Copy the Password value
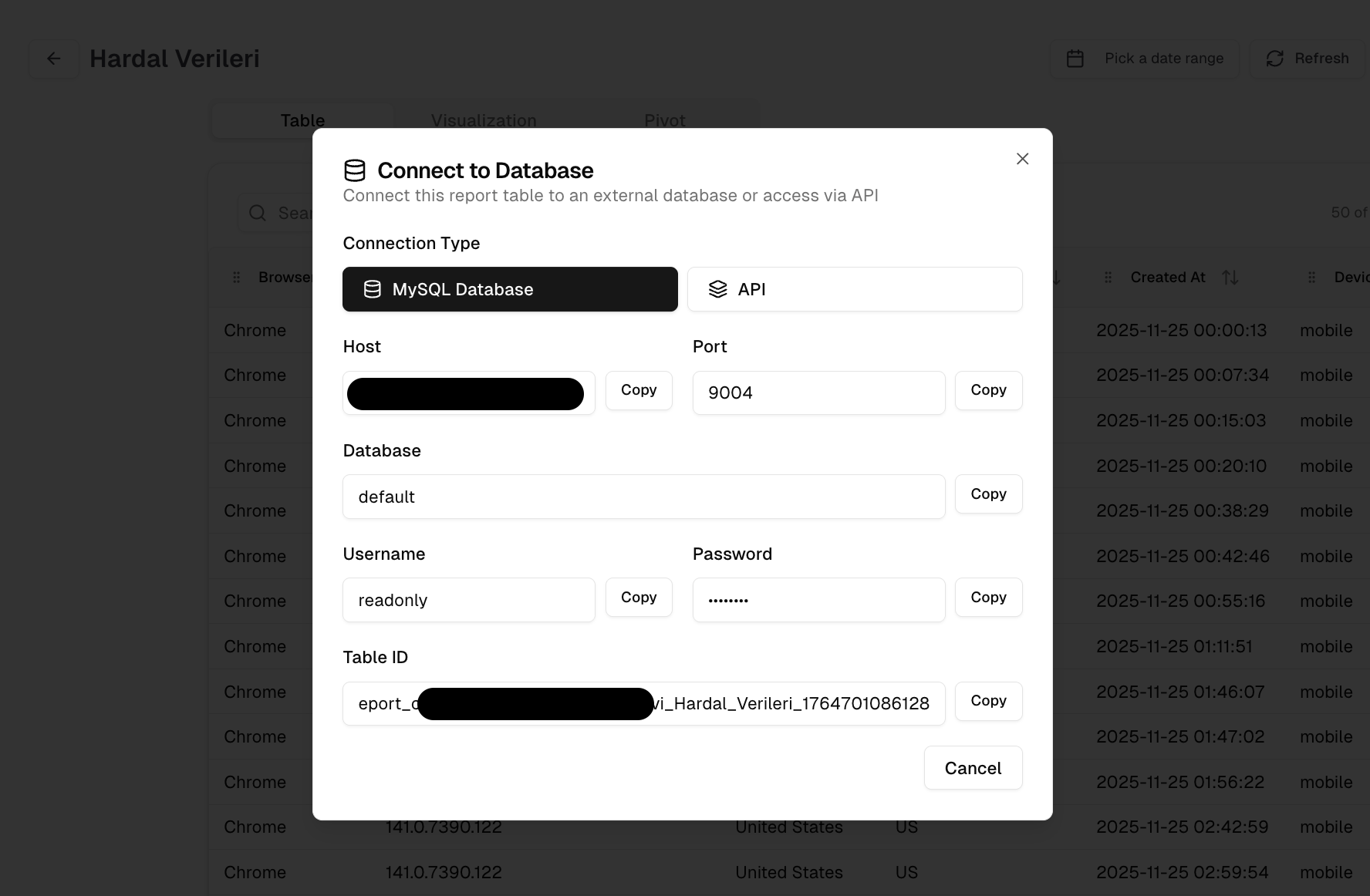This screenshot has height=896, width=1370. coord(988,597)
